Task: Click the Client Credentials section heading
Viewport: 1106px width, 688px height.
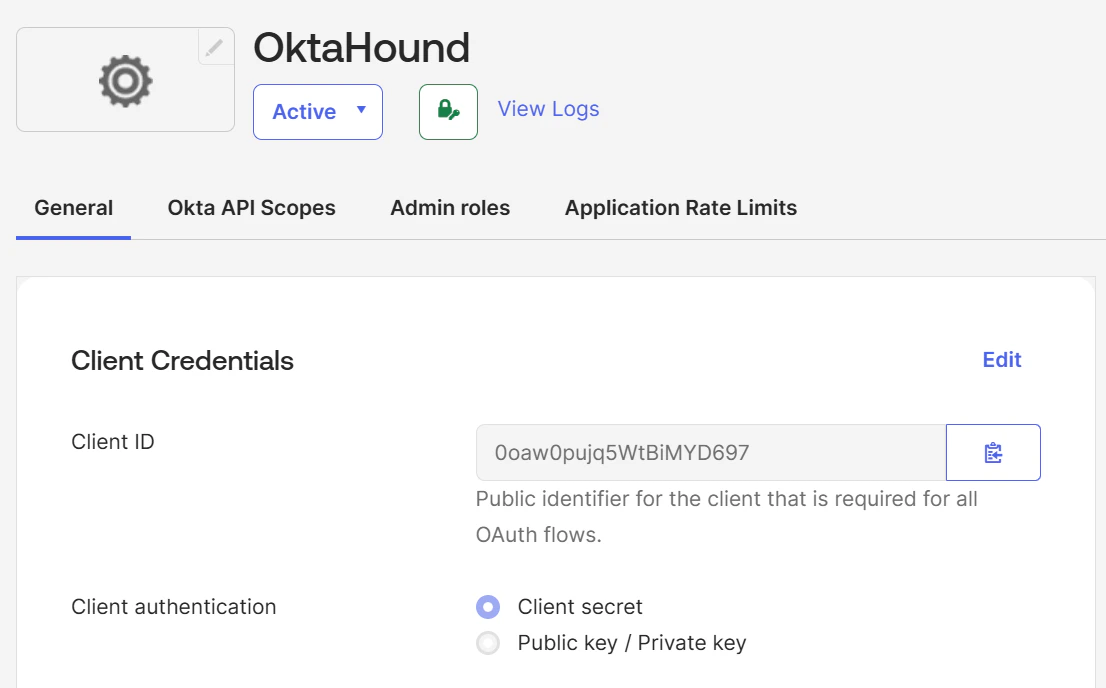Action: click(x=182, y=361)
